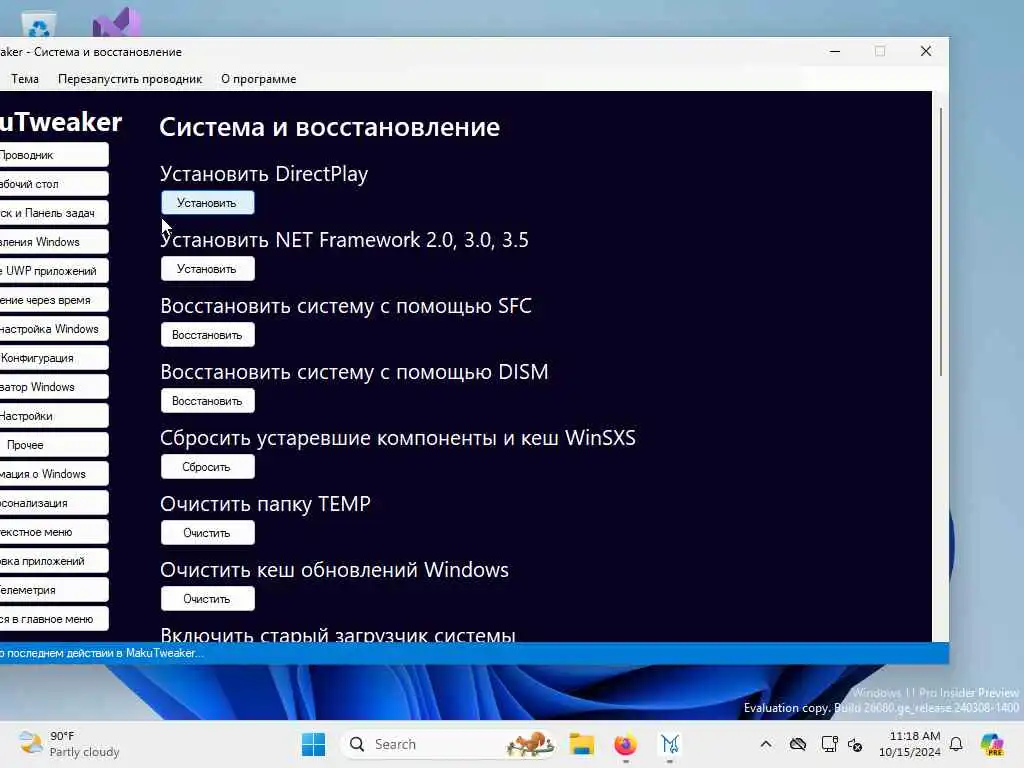Select the Прочее sidebar category

54,445
